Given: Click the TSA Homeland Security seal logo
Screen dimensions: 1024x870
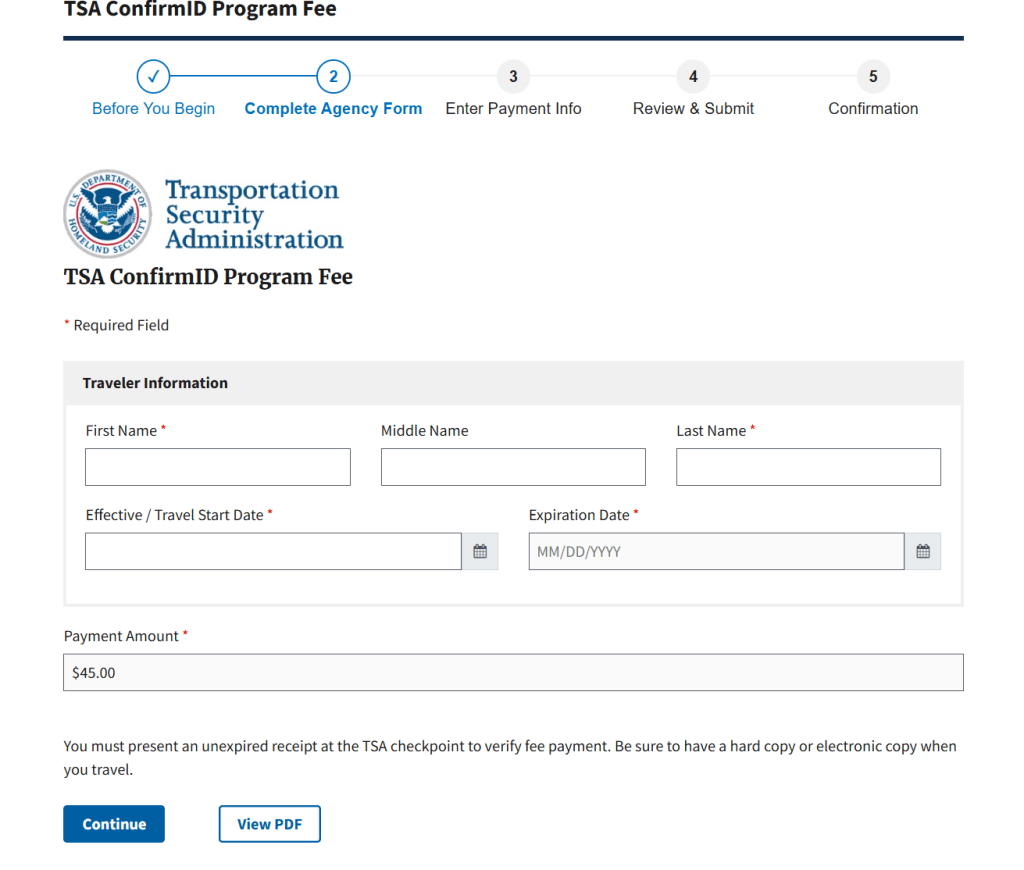Looking at the screenshot, I should coord(107,214).
